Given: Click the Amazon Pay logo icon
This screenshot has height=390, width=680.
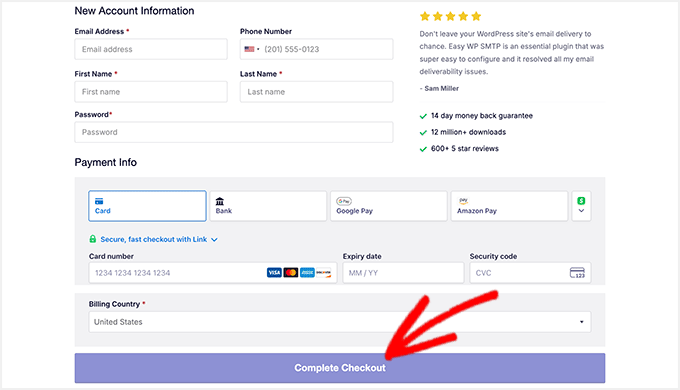Looking at the screenshot, I should [x=464, y=201].
